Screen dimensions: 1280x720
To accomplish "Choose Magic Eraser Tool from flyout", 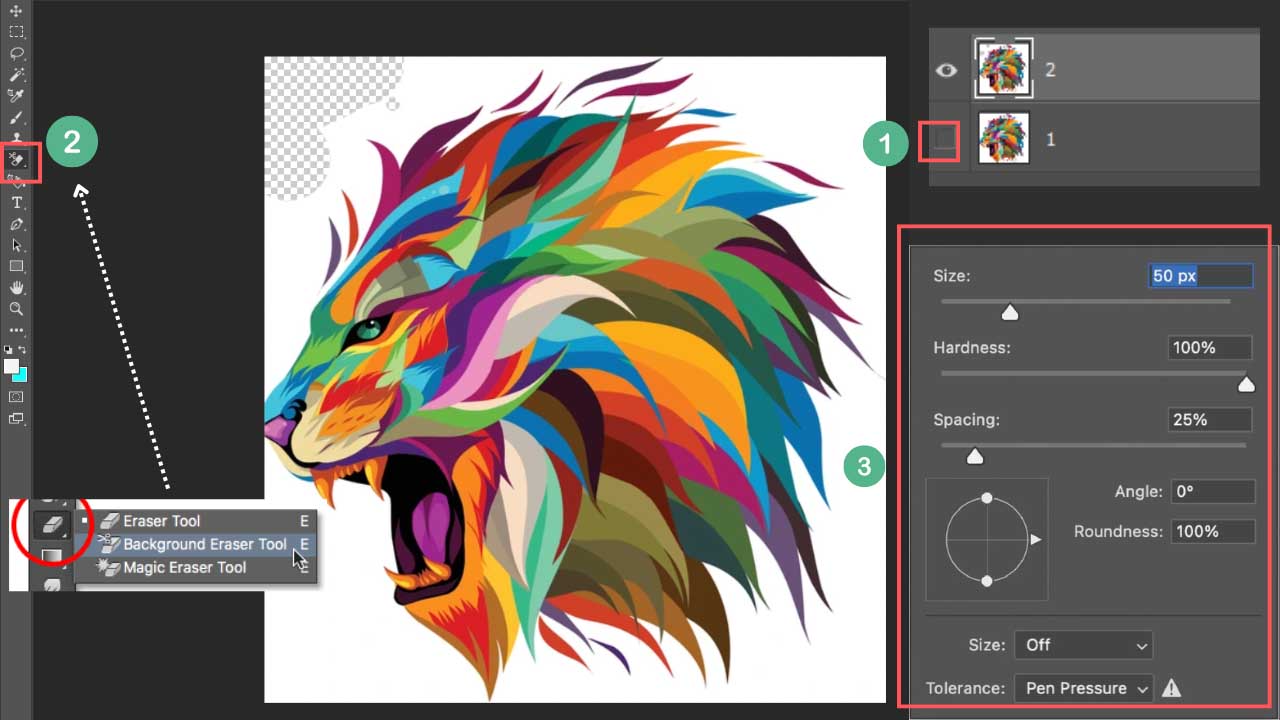I will coord(184,567).
